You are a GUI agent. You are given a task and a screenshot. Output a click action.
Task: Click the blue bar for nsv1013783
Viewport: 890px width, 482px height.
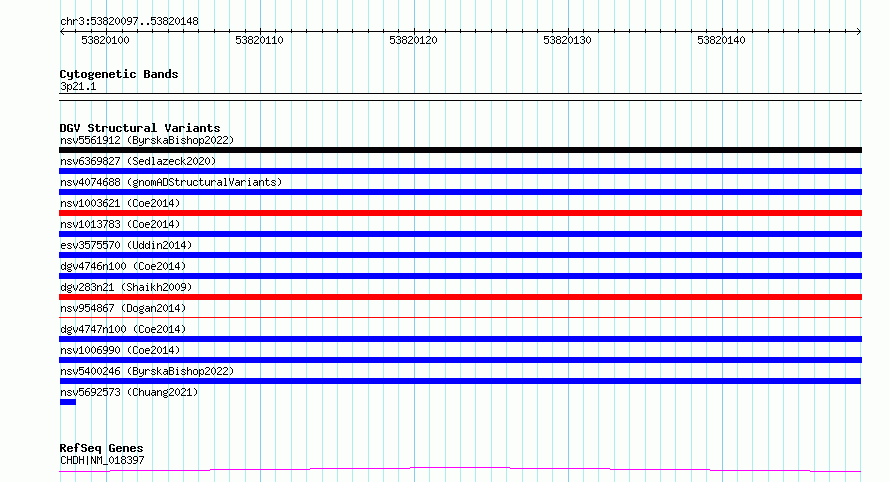click(460, 234)
